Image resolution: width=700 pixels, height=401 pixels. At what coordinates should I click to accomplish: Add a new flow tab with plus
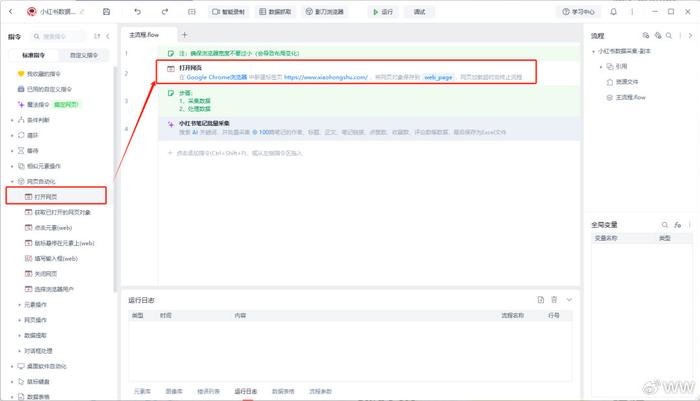pos(184,34)
